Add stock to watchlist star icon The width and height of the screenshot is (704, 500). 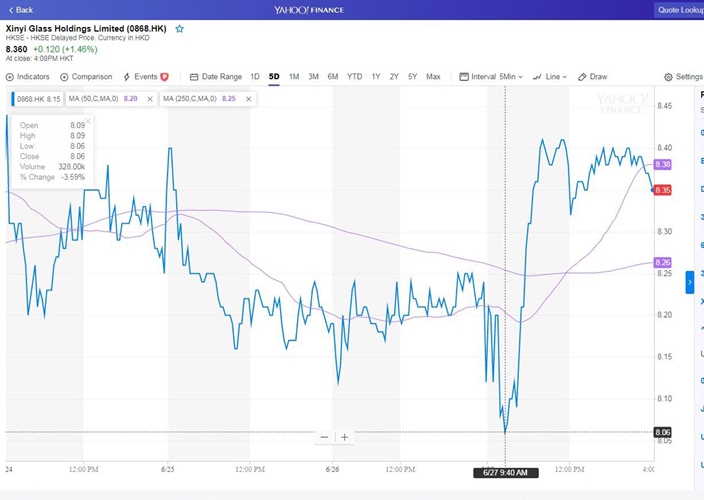(x=180, y=29)
